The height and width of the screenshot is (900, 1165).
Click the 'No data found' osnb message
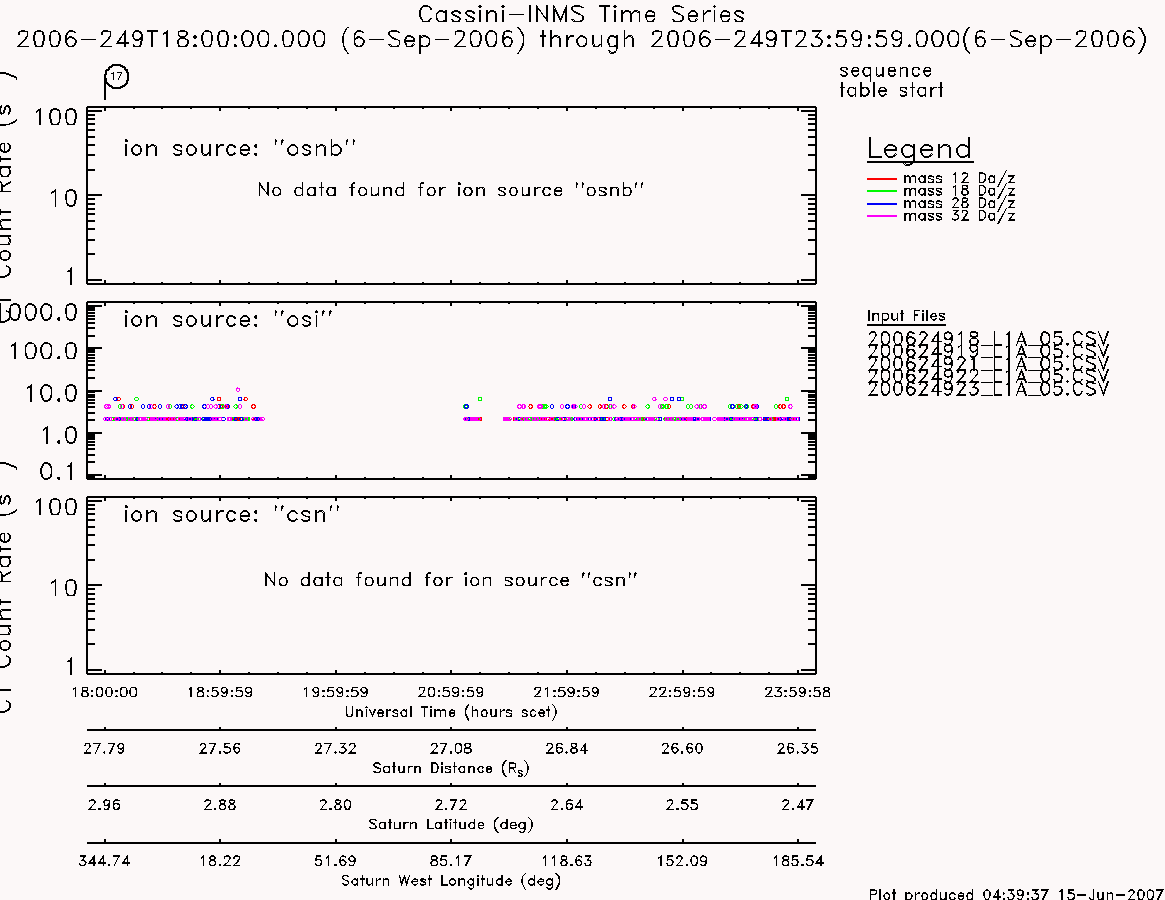[450, 190]
